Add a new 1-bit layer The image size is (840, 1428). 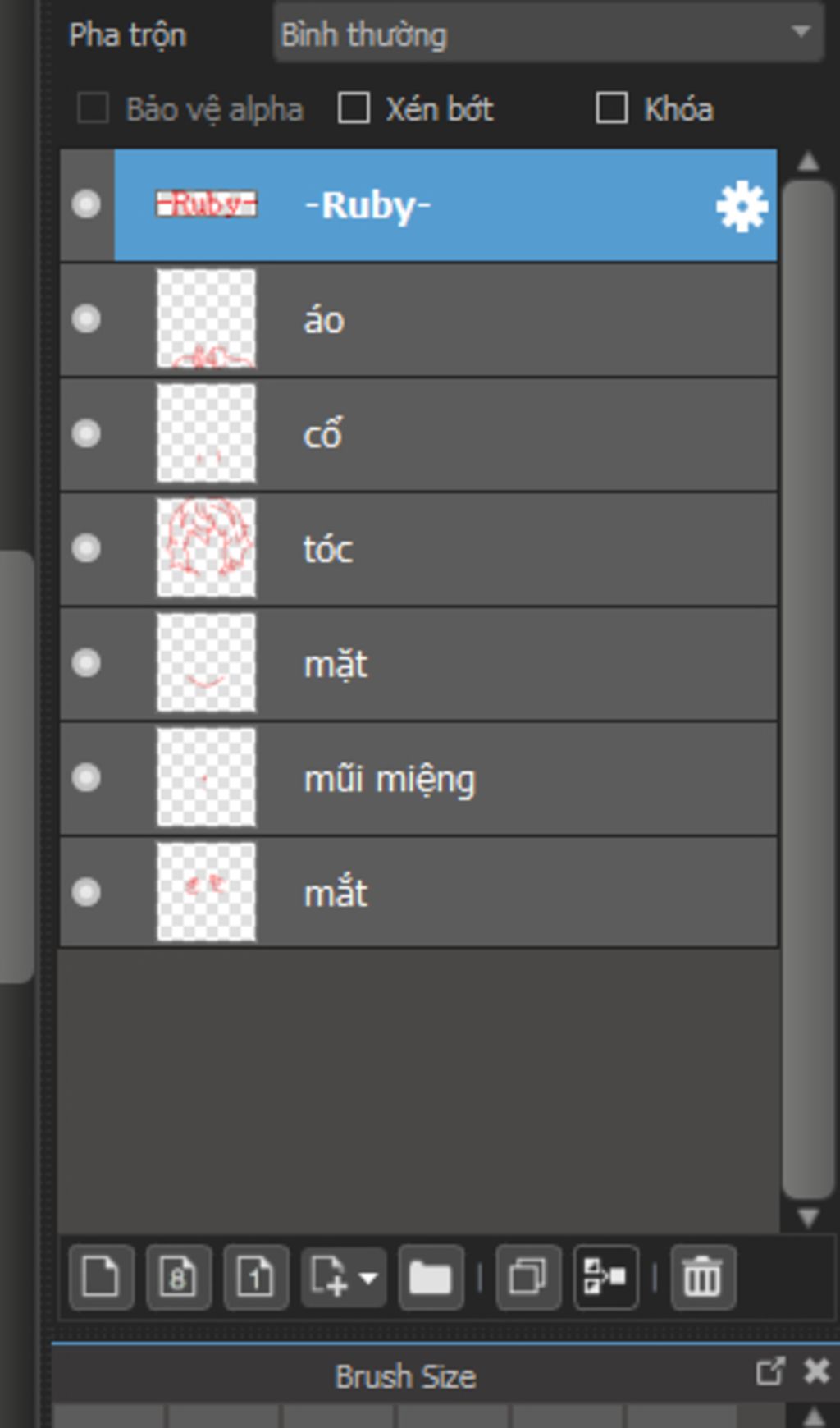(x=255, y=1277)
